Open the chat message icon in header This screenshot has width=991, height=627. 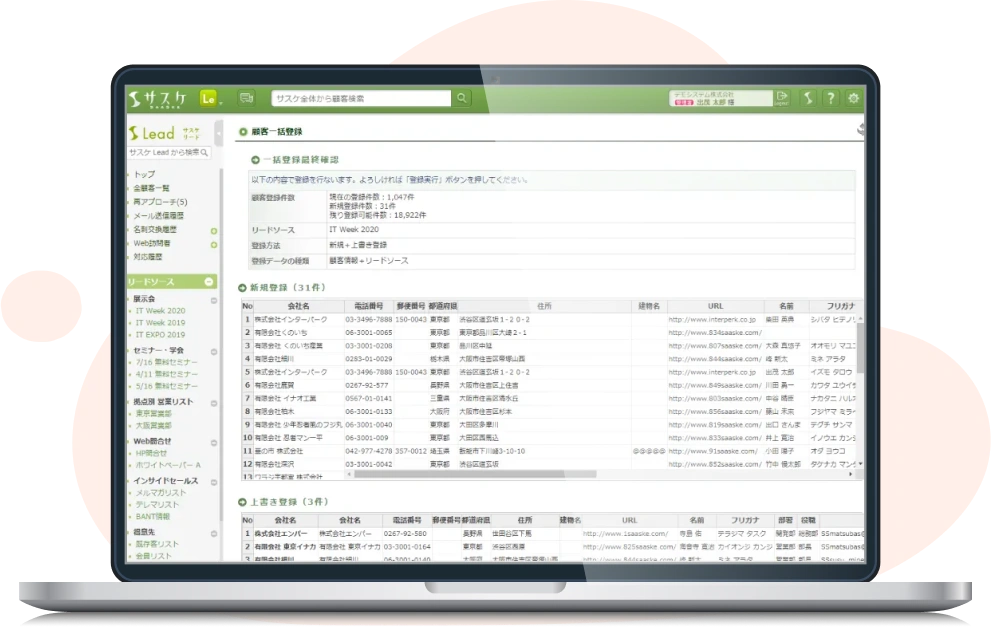(x=246, y=98)
